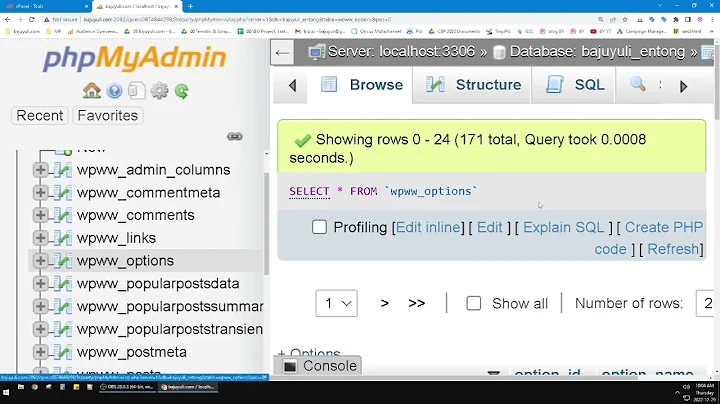Open navigation settings gear icon
Viewport: 720px width, 404px height.
tap(159, 91)
